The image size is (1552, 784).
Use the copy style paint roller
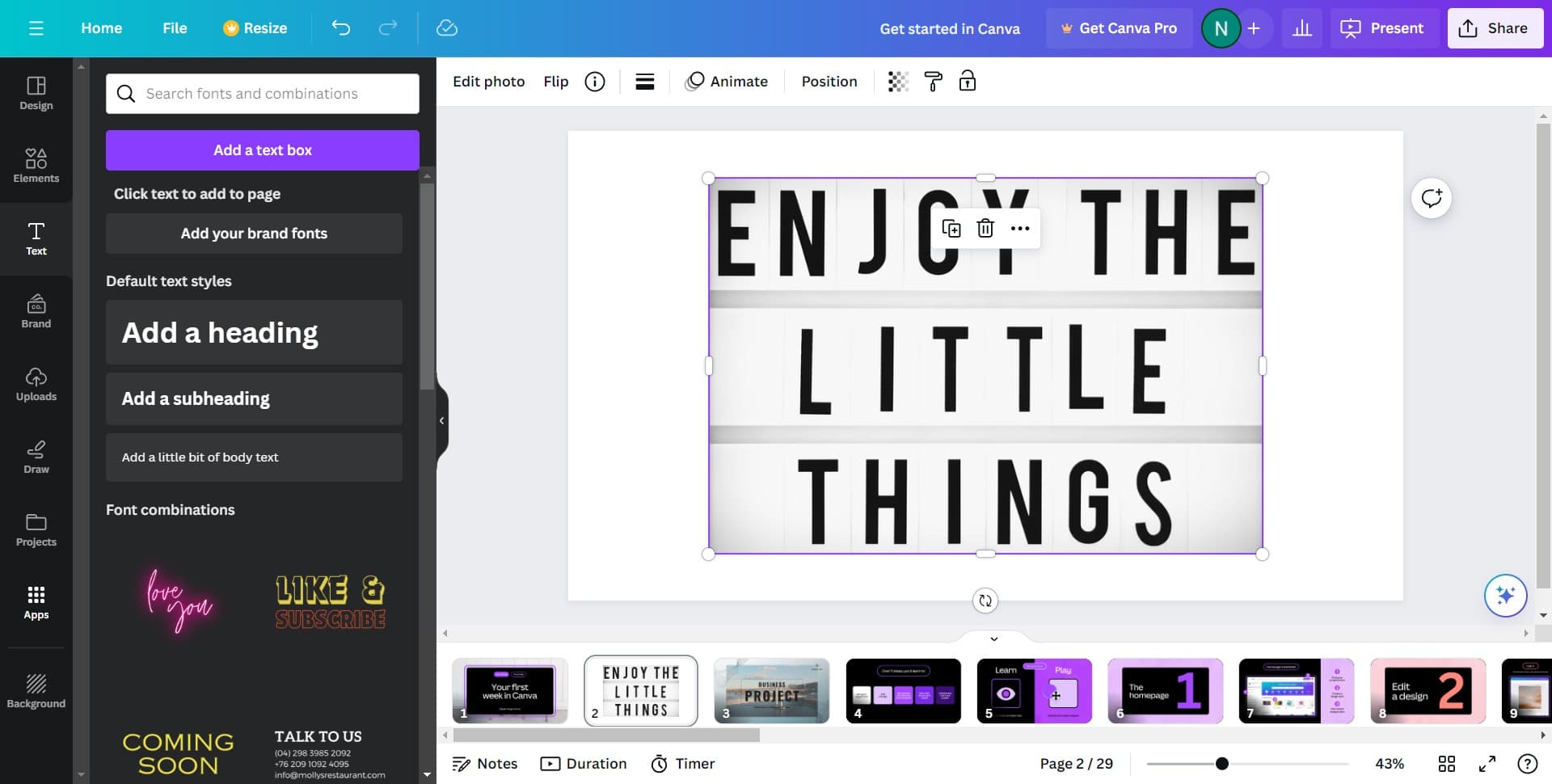pos(933,81)
